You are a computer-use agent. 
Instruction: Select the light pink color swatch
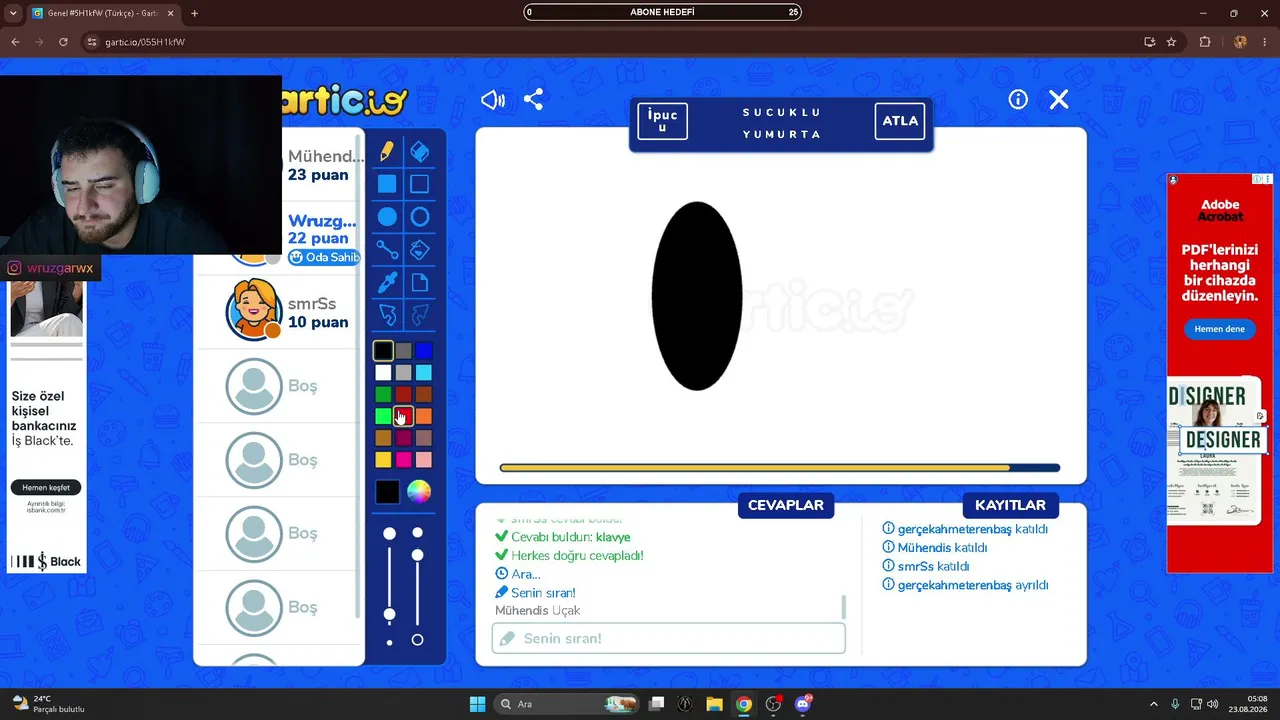[424, 460]
